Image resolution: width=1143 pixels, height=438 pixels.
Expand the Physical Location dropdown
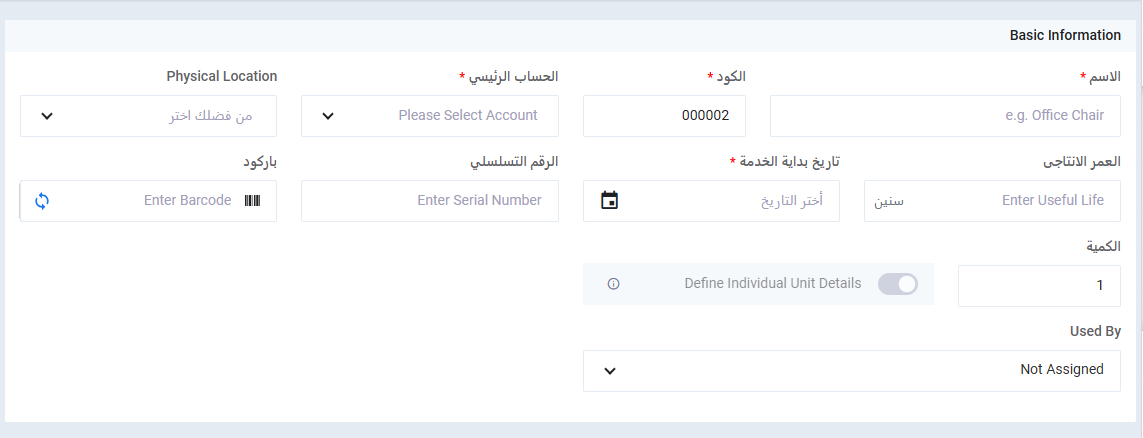coord(148,116)
